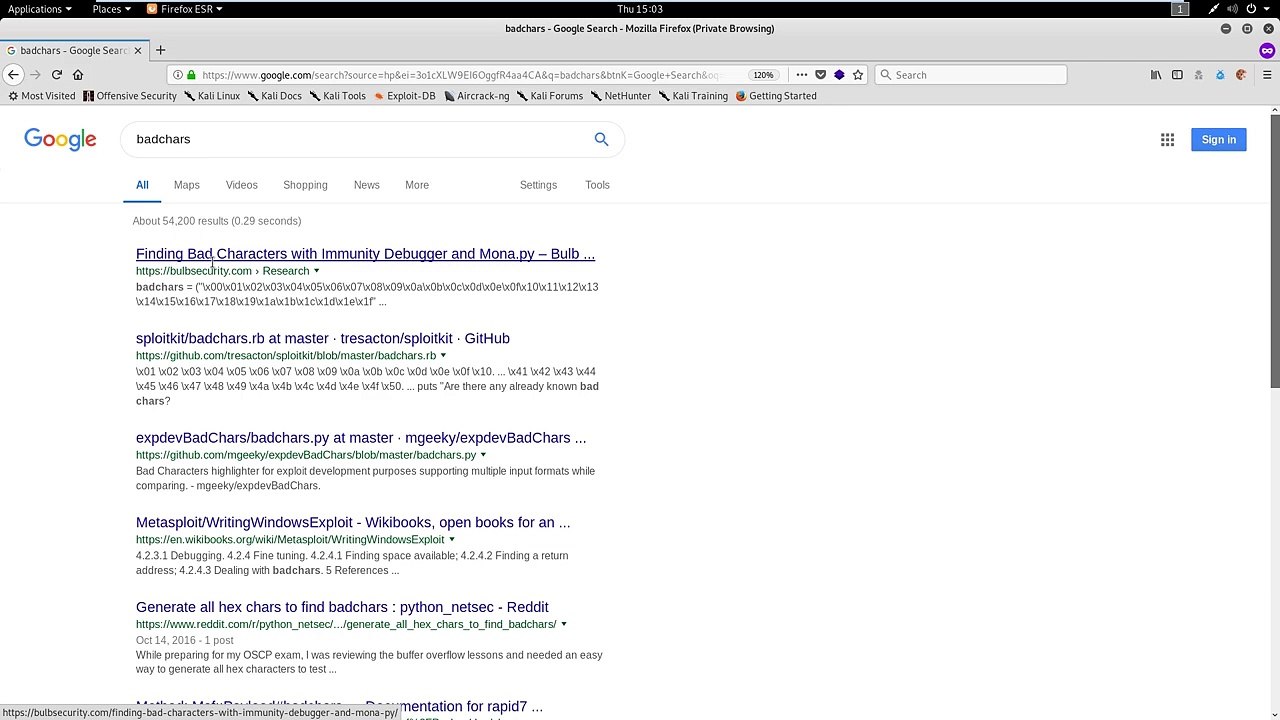
Task: Click the purple container icon in address bar
Action: 839,75
